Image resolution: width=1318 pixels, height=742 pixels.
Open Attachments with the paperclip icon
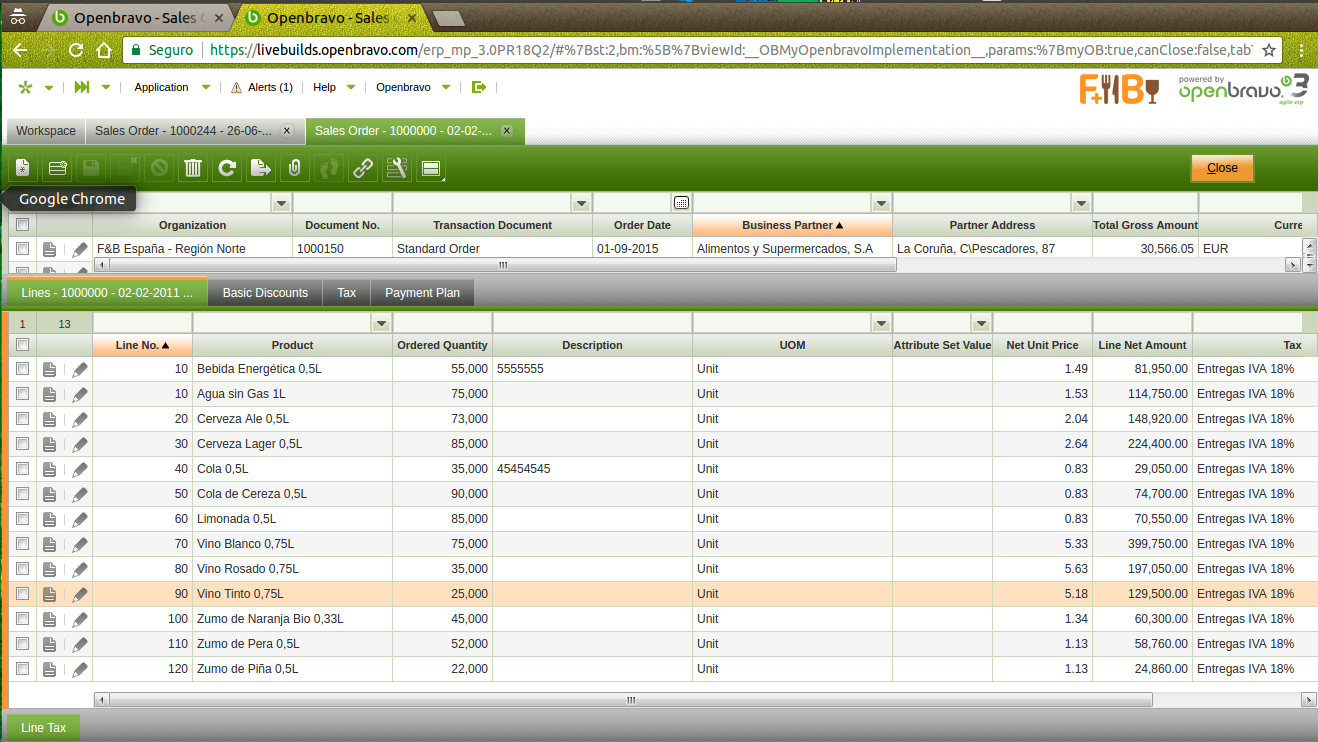294,168
